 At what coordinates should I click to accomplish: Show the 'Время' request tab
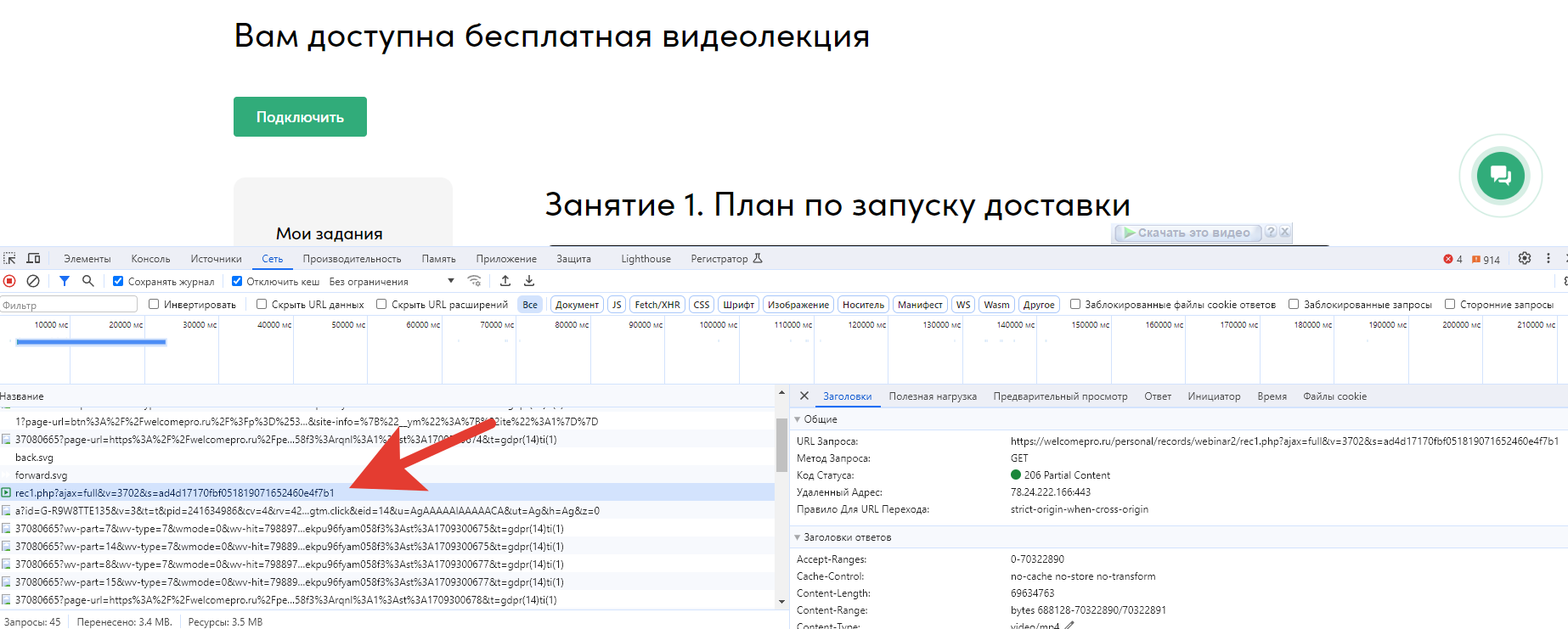coord(1272,396)
